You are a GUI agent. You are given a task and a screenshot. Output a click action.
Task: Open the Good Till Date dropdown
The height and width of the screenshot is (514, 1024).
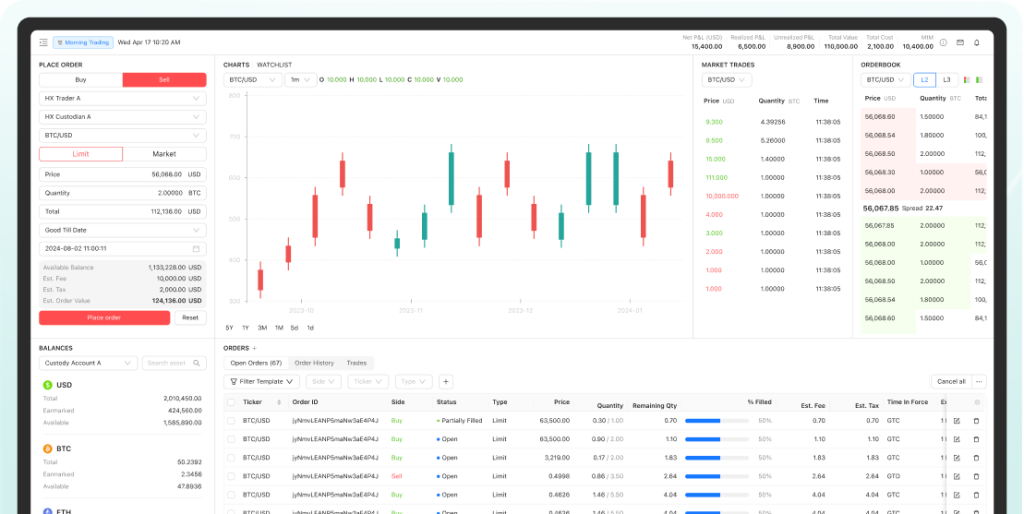[123, 231]
